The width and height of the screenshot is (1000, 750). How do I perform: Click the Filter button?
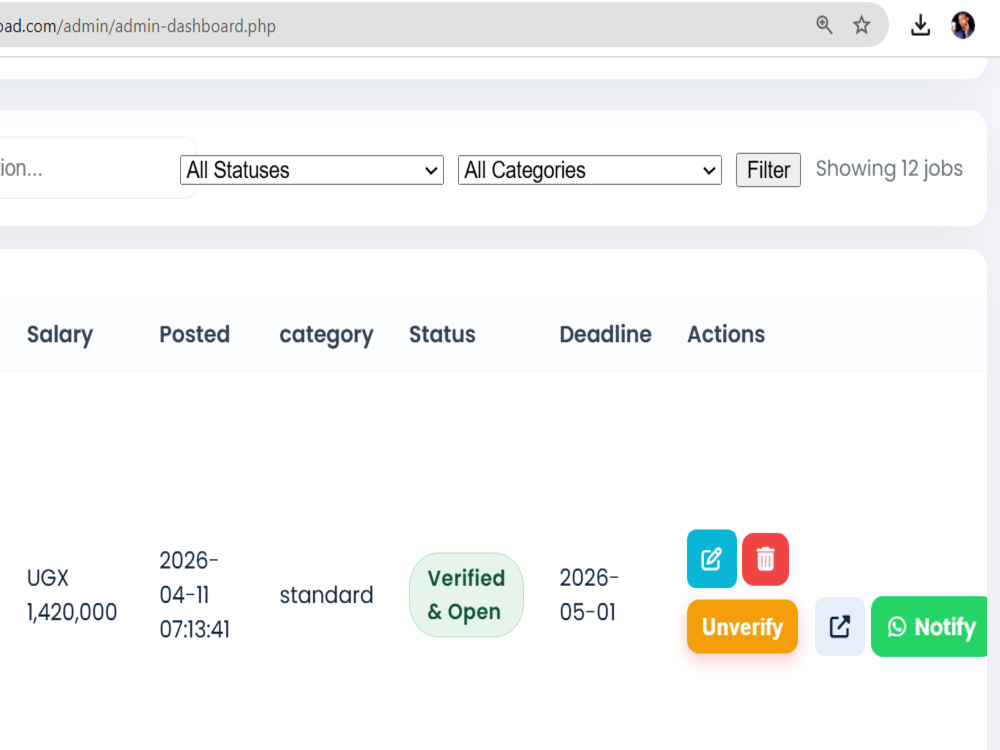[768, 170]
